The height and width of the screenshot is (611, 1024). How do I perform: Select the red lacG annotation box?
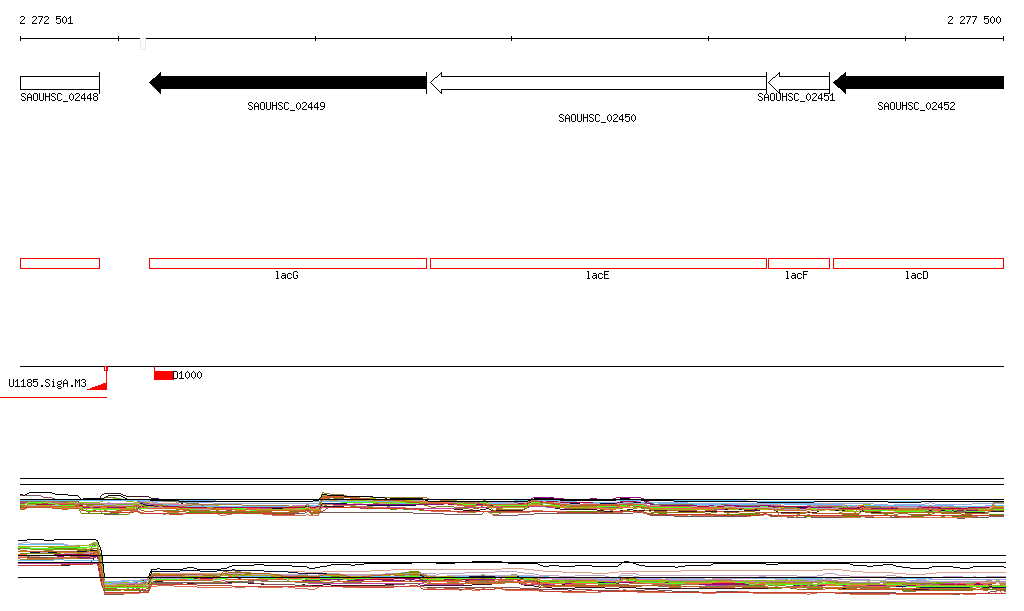tap(288, 264)
